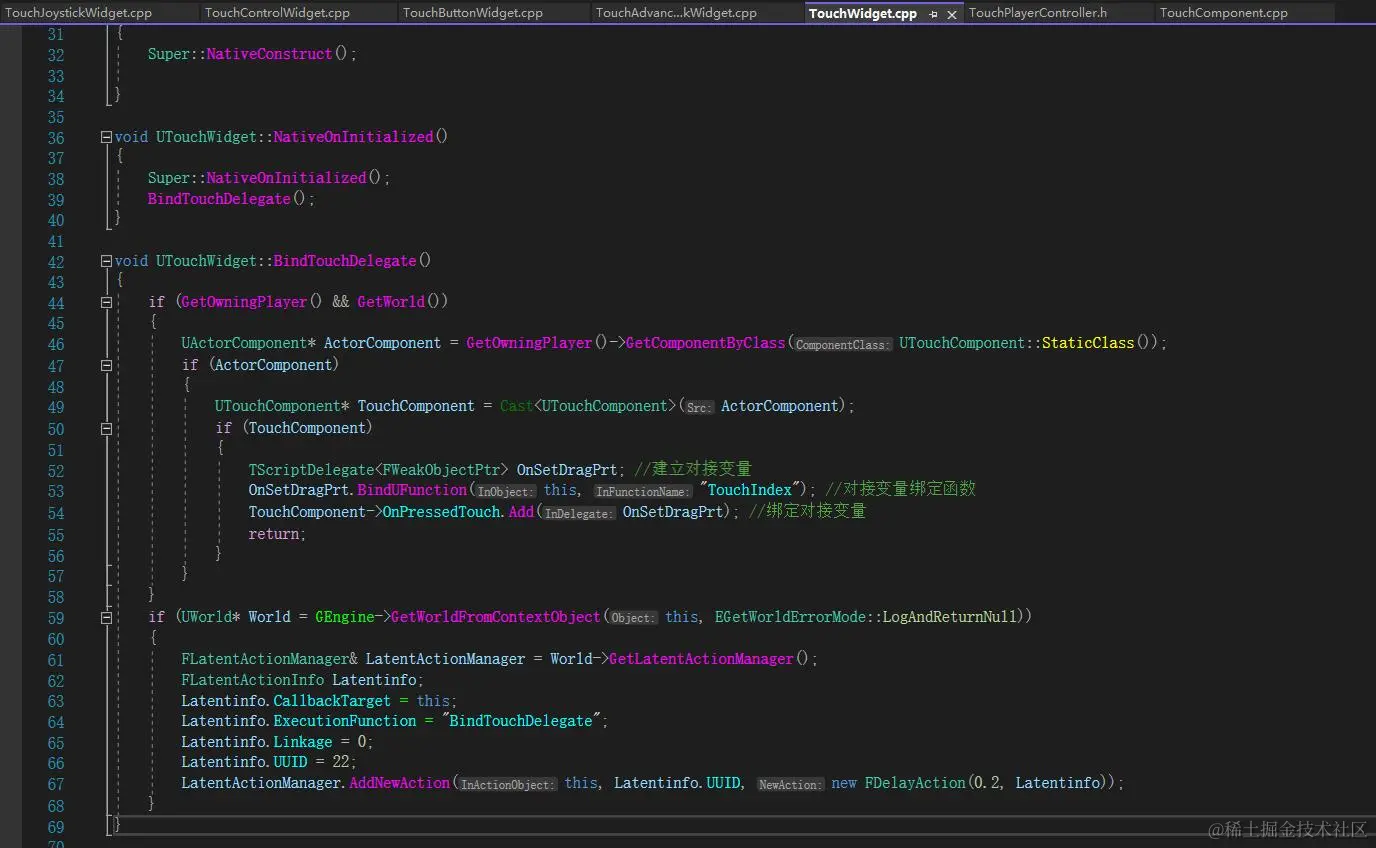Click BindUFunction on line 53
Viewport: 1376px width, 848px height.
pyautogui.click(x=412, y=489)
